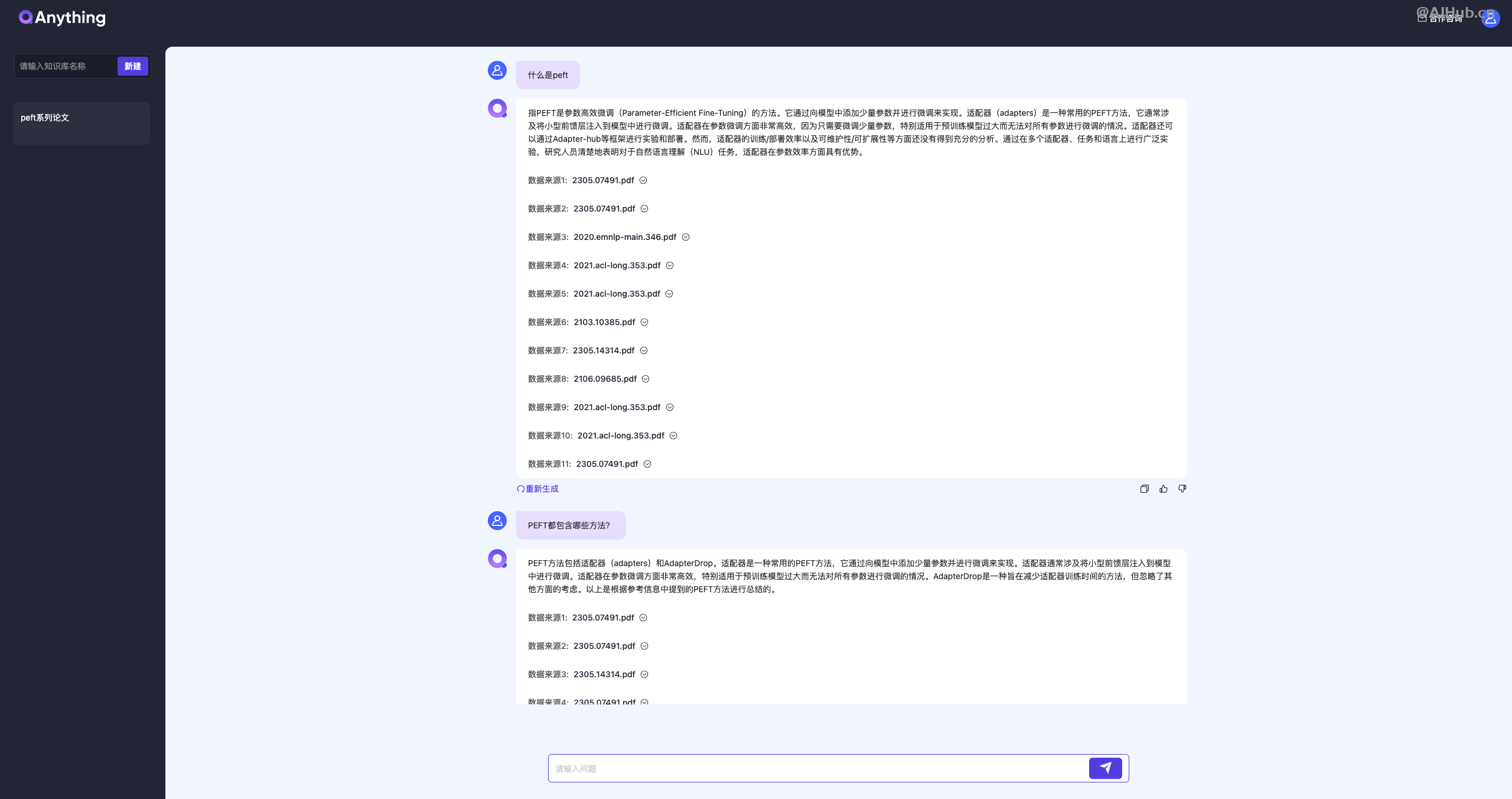Viewport: 1512px width, 799px height.
Task: Click 重新生成 to regenerate the answer
Action: (537, 489)
